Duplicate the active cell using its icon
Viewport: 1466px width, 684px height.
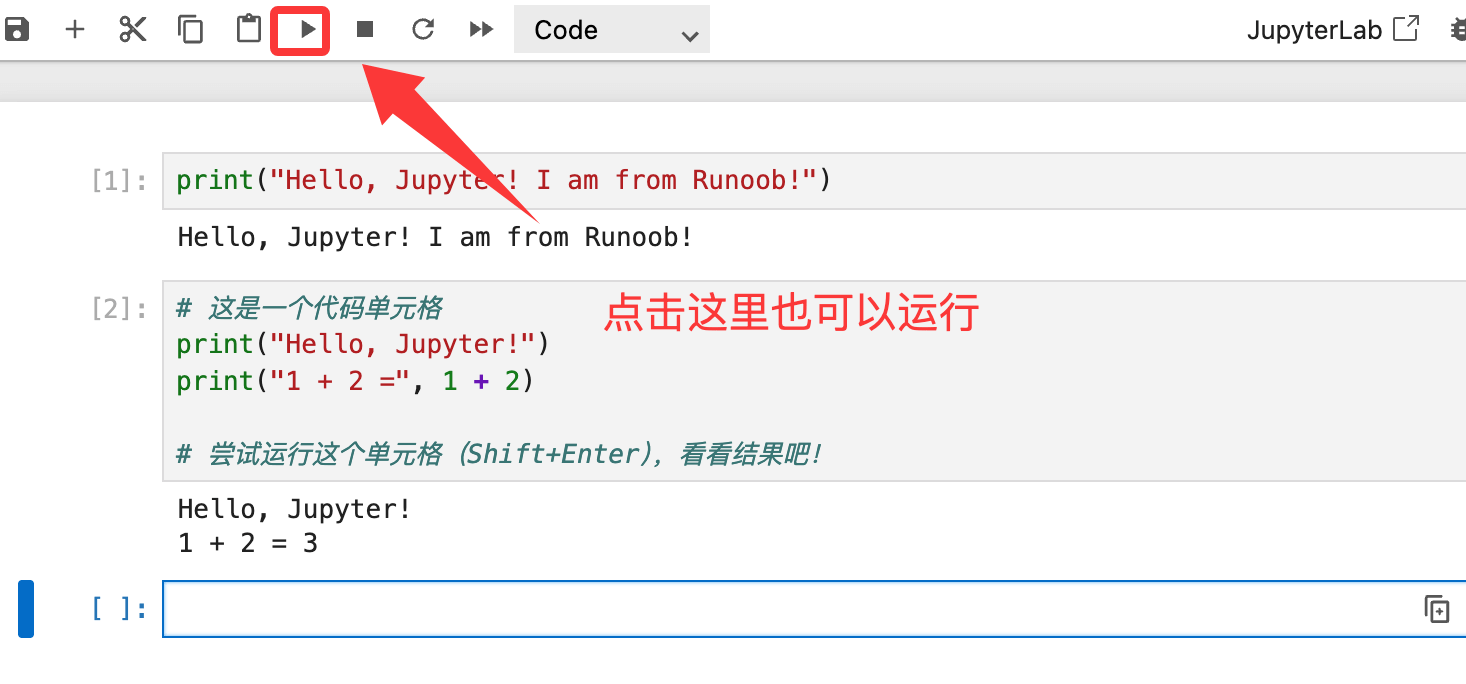1437,609
